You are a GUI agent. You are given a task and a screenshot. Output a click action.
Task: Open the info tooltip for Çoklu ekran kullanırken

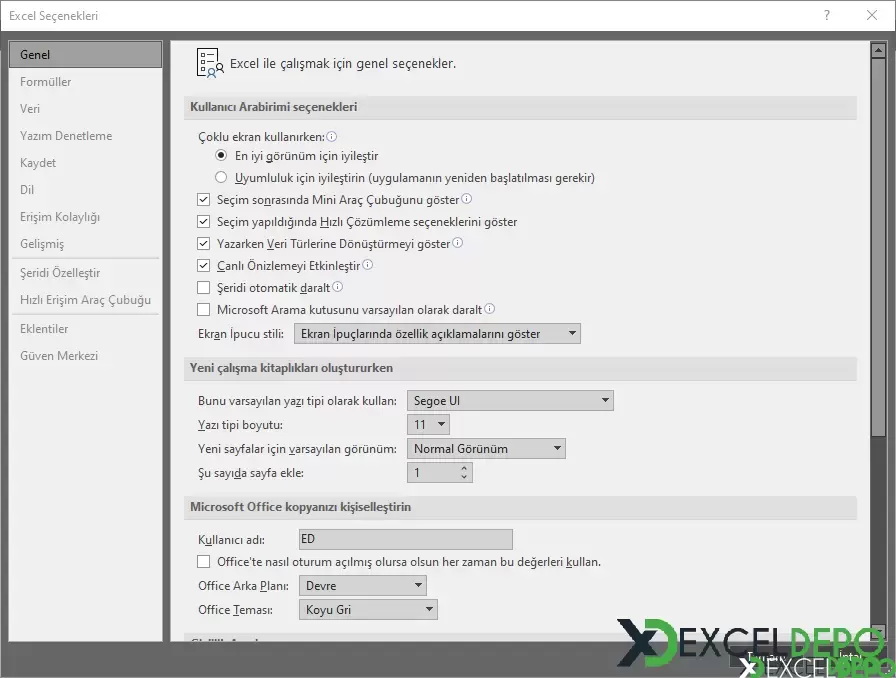[331, 137]
